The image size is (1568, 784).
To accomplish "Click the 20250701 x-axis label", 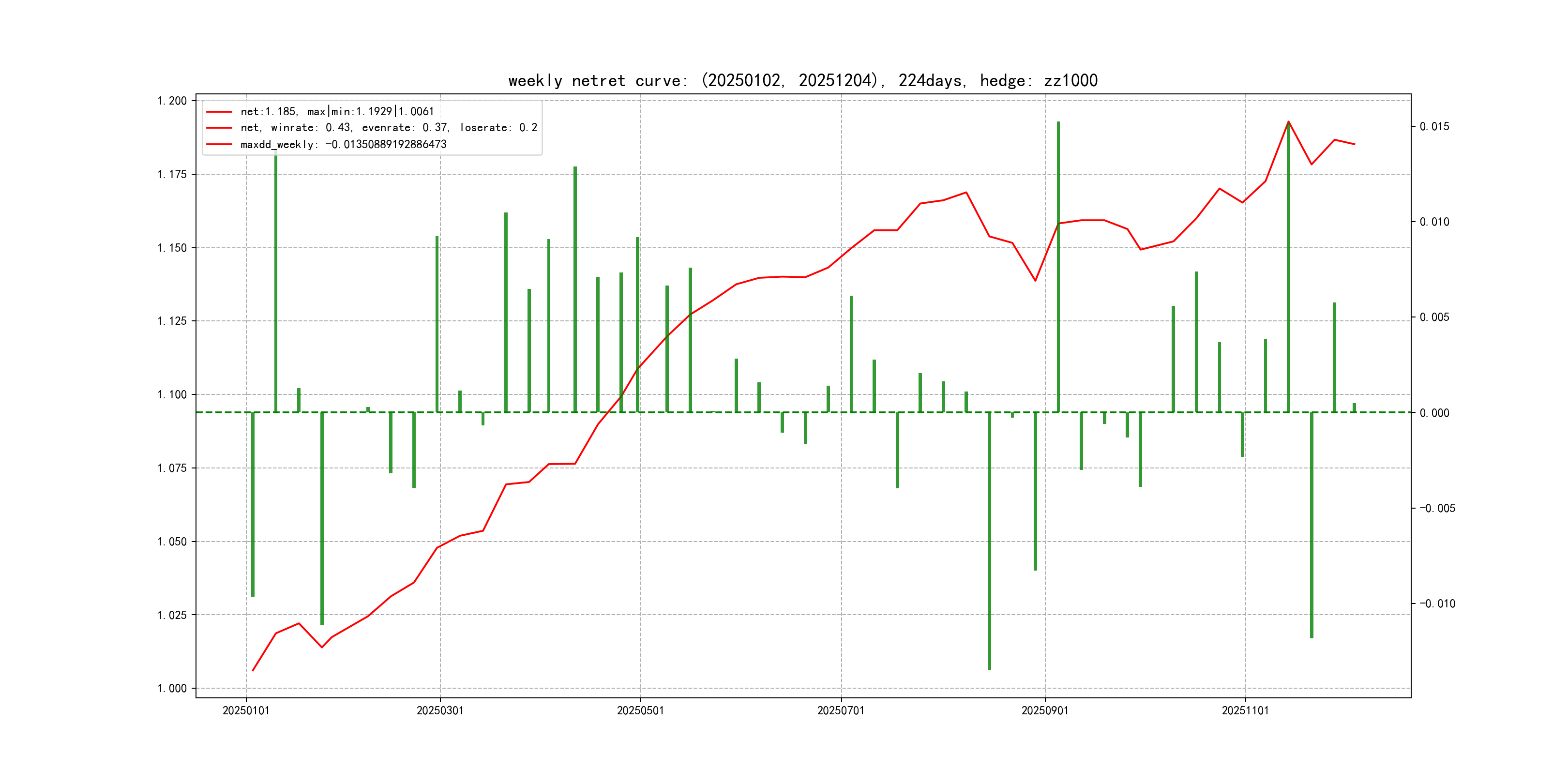I will 841,710.
